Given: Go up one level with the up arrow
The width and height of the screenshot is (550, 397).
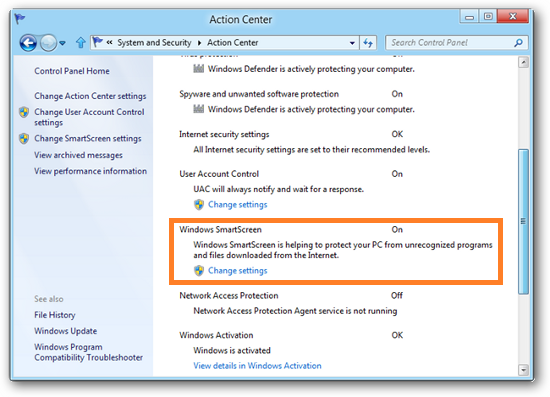Looking at the screenshot, I should click(x=81, y=43).
